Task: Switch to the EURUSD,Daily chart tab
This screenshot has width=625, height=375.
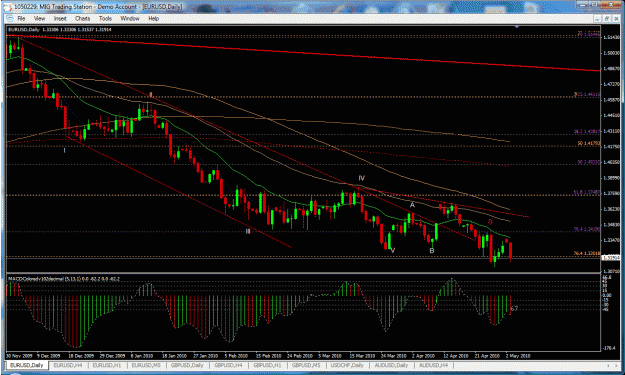Action: point(27,365)
